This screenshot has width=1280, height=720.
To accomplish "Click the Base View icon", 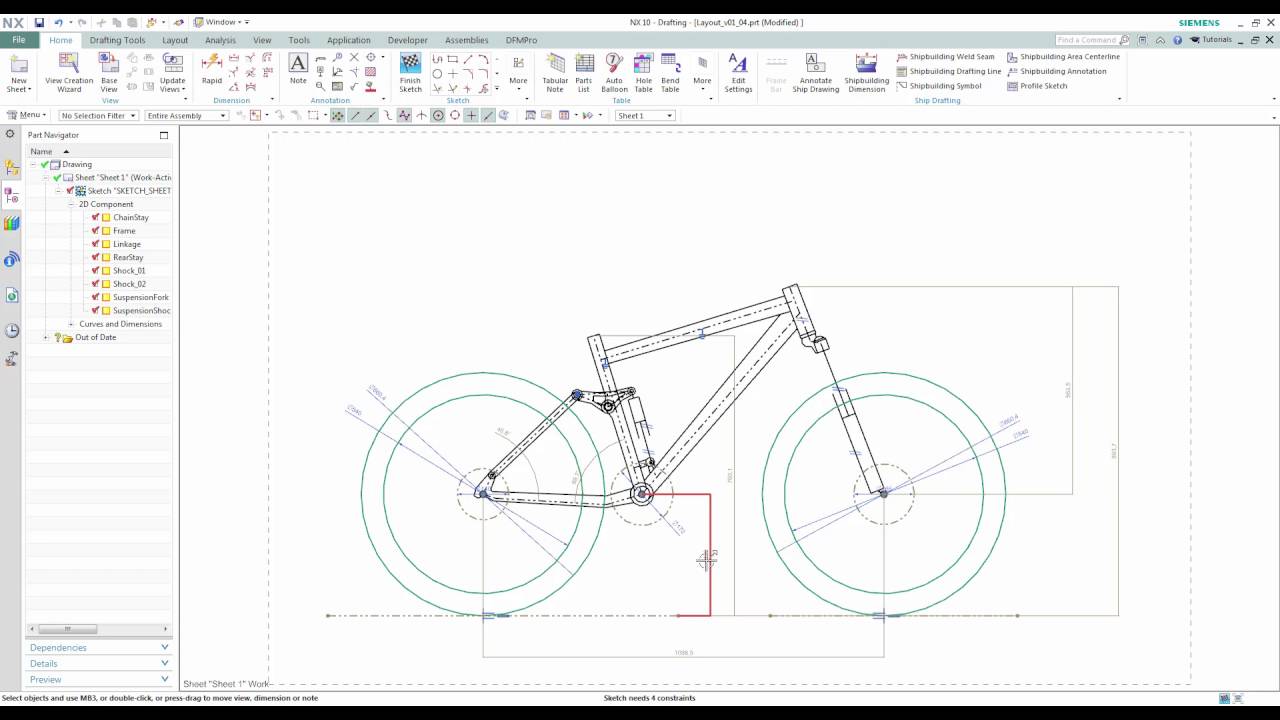I will point(109,64).
